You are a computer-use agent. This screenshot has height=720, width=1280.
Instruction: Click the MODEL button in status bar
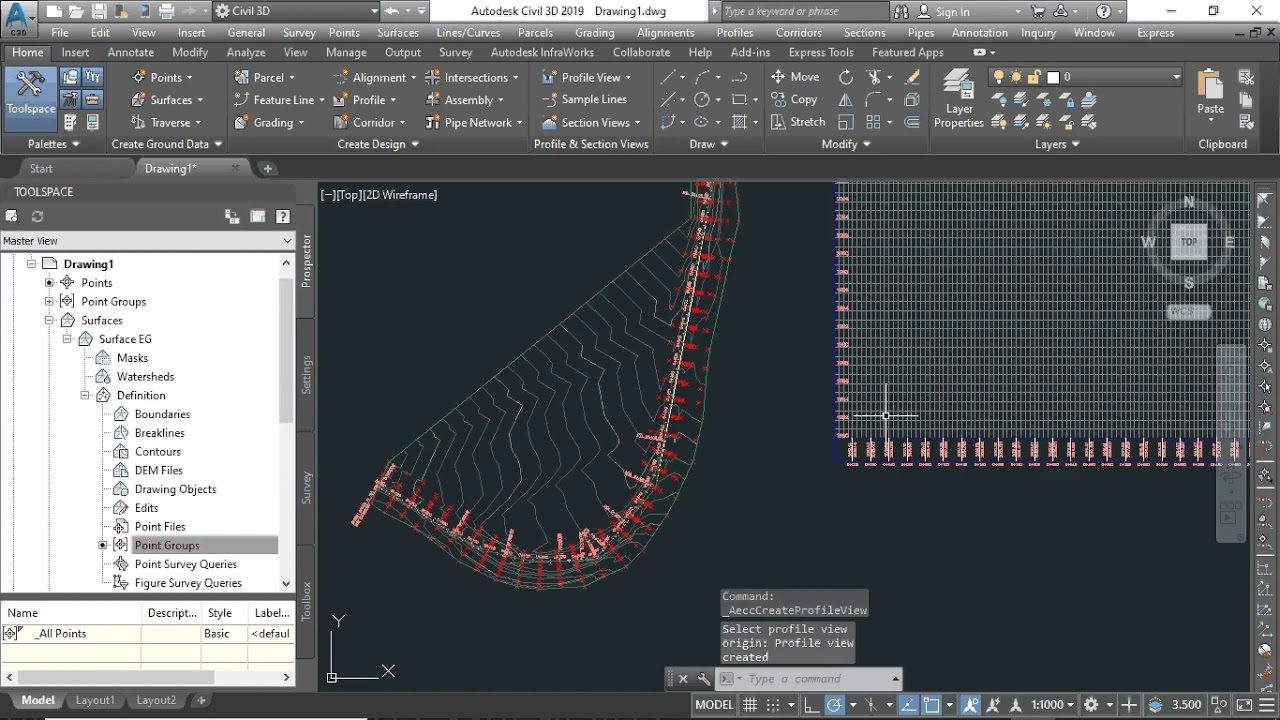tap(714, 704)
